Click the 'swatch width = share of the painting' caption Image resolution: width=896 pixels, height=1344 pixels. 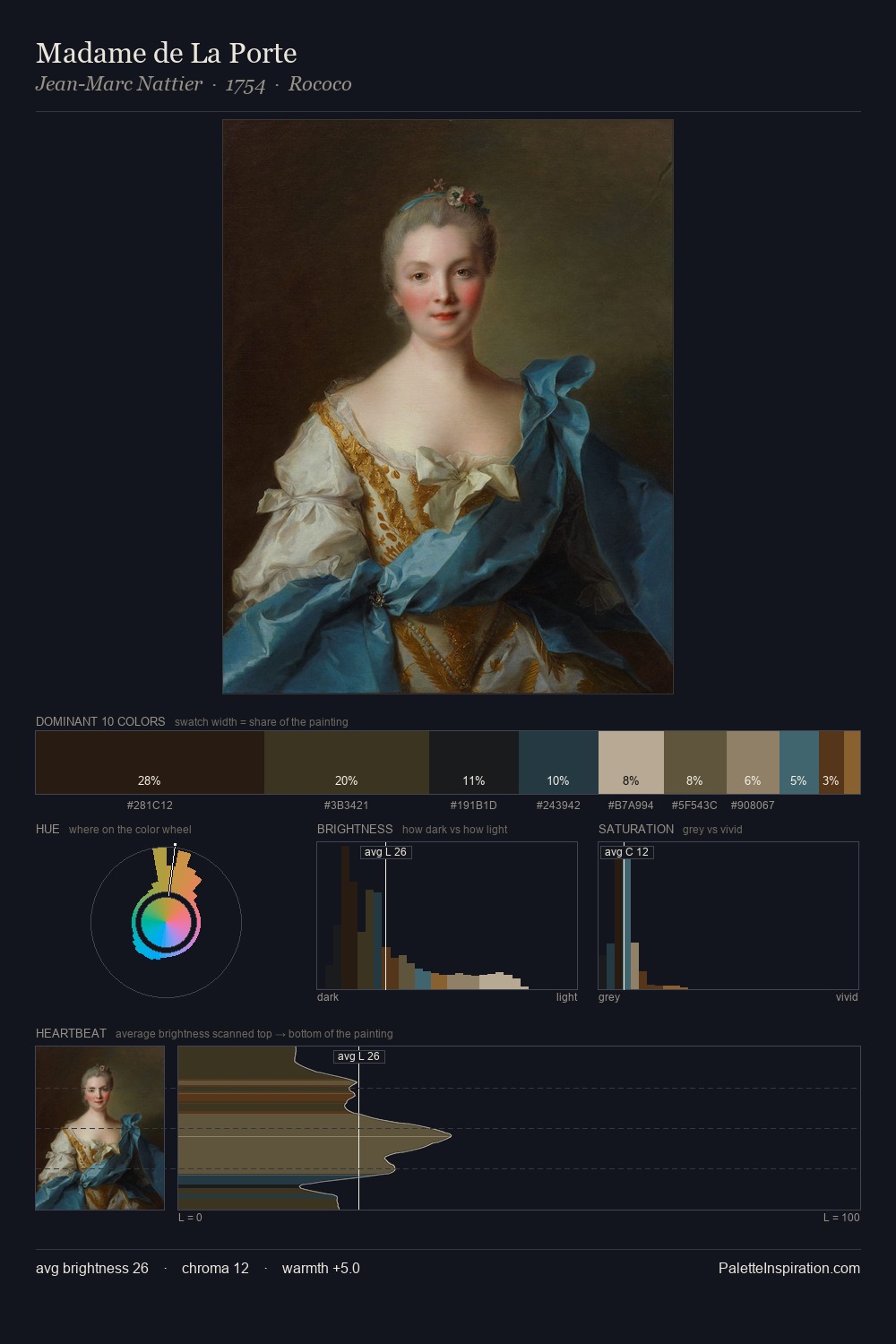pos(262,722)
